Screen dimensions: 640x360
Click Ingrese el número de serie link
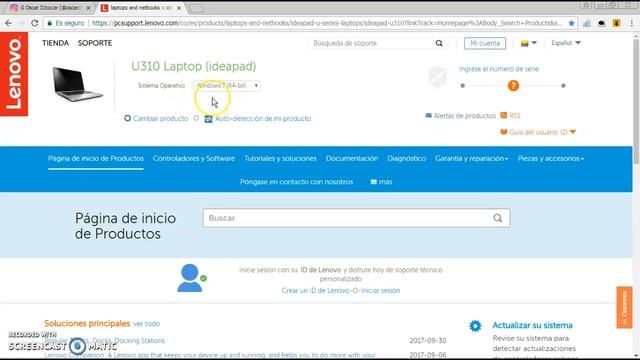[499, 69]
